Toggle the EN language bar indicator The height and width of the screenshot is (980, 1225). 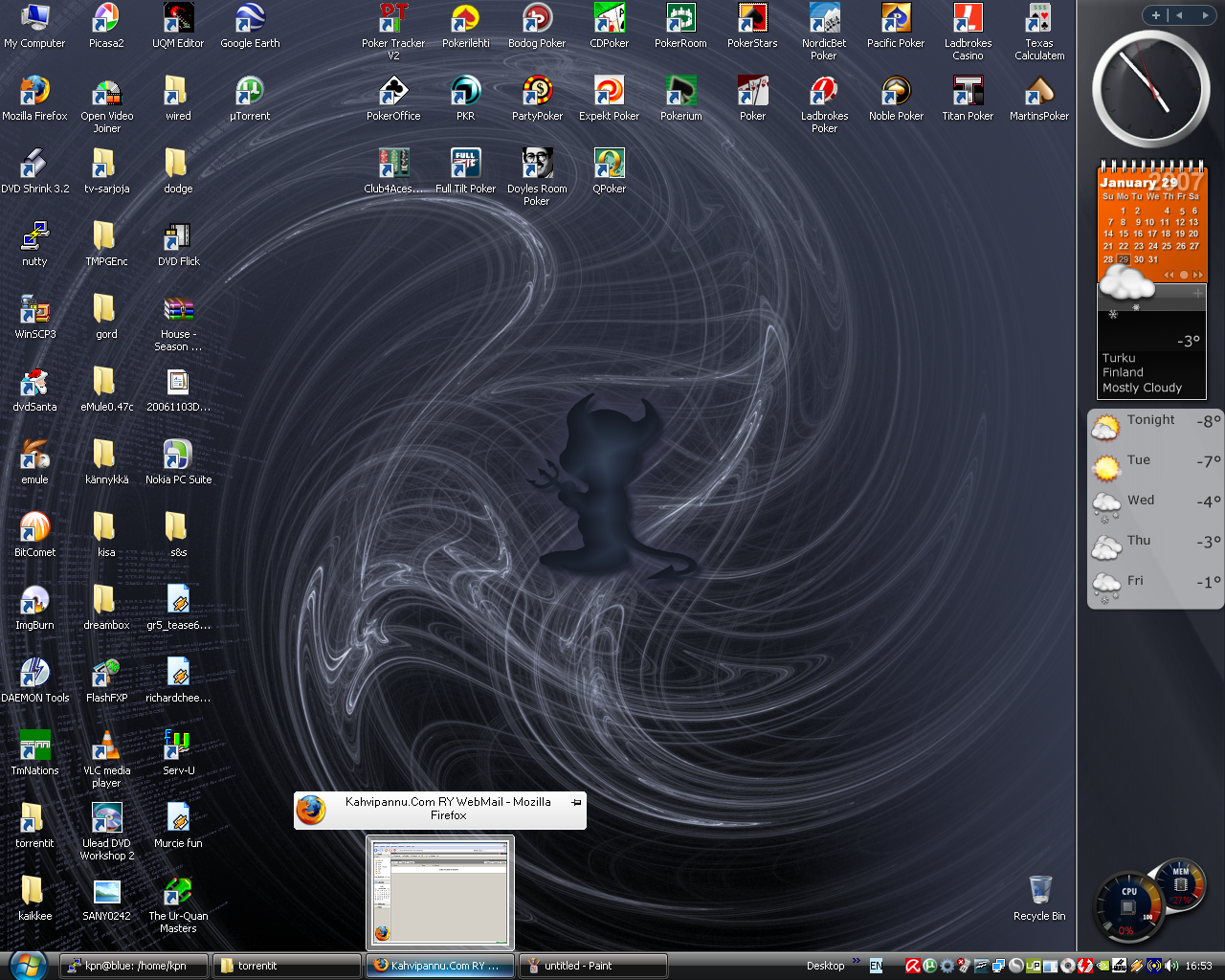tap(876, 966)
